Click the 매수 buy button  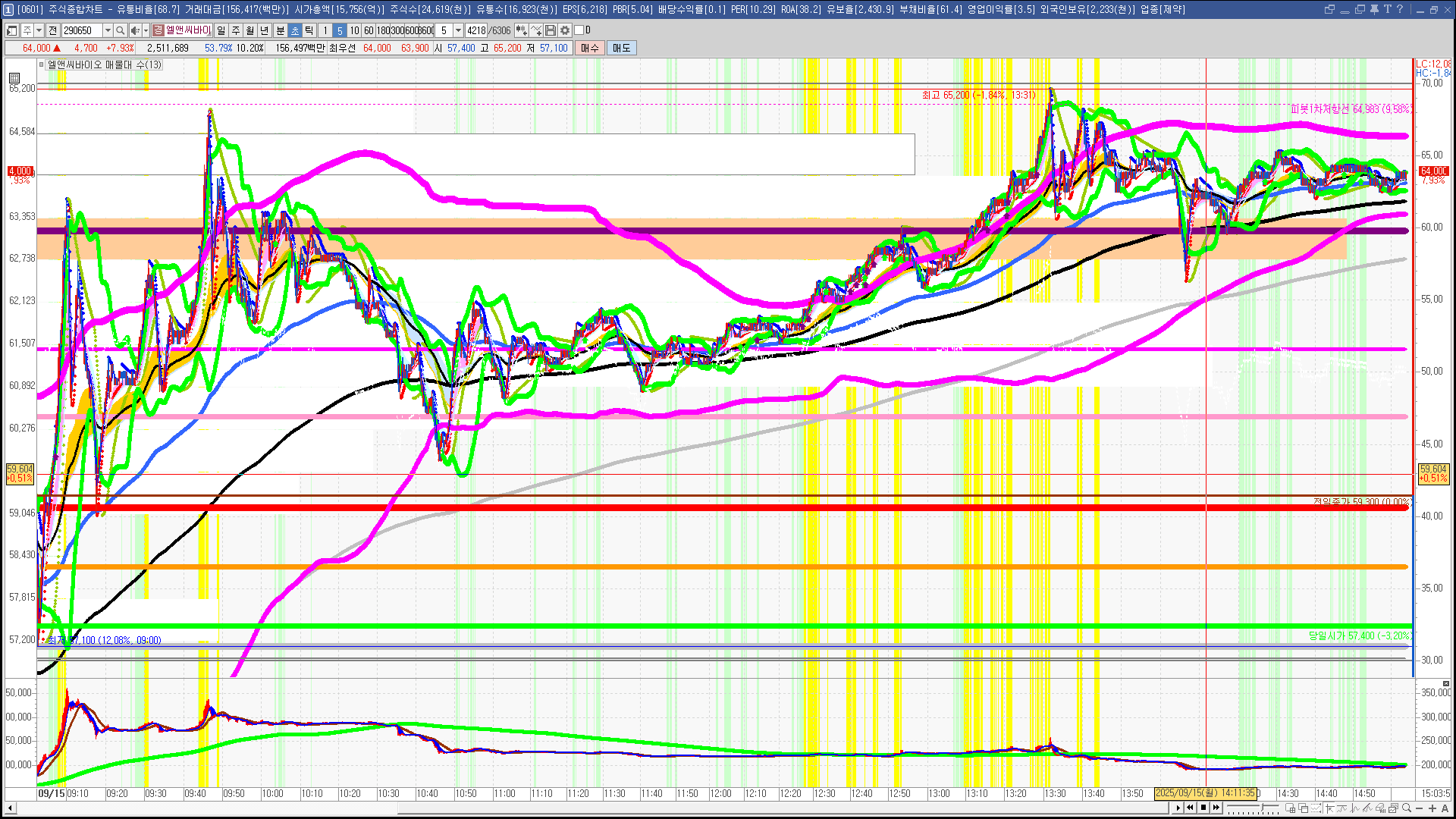(x=589, y=48)
